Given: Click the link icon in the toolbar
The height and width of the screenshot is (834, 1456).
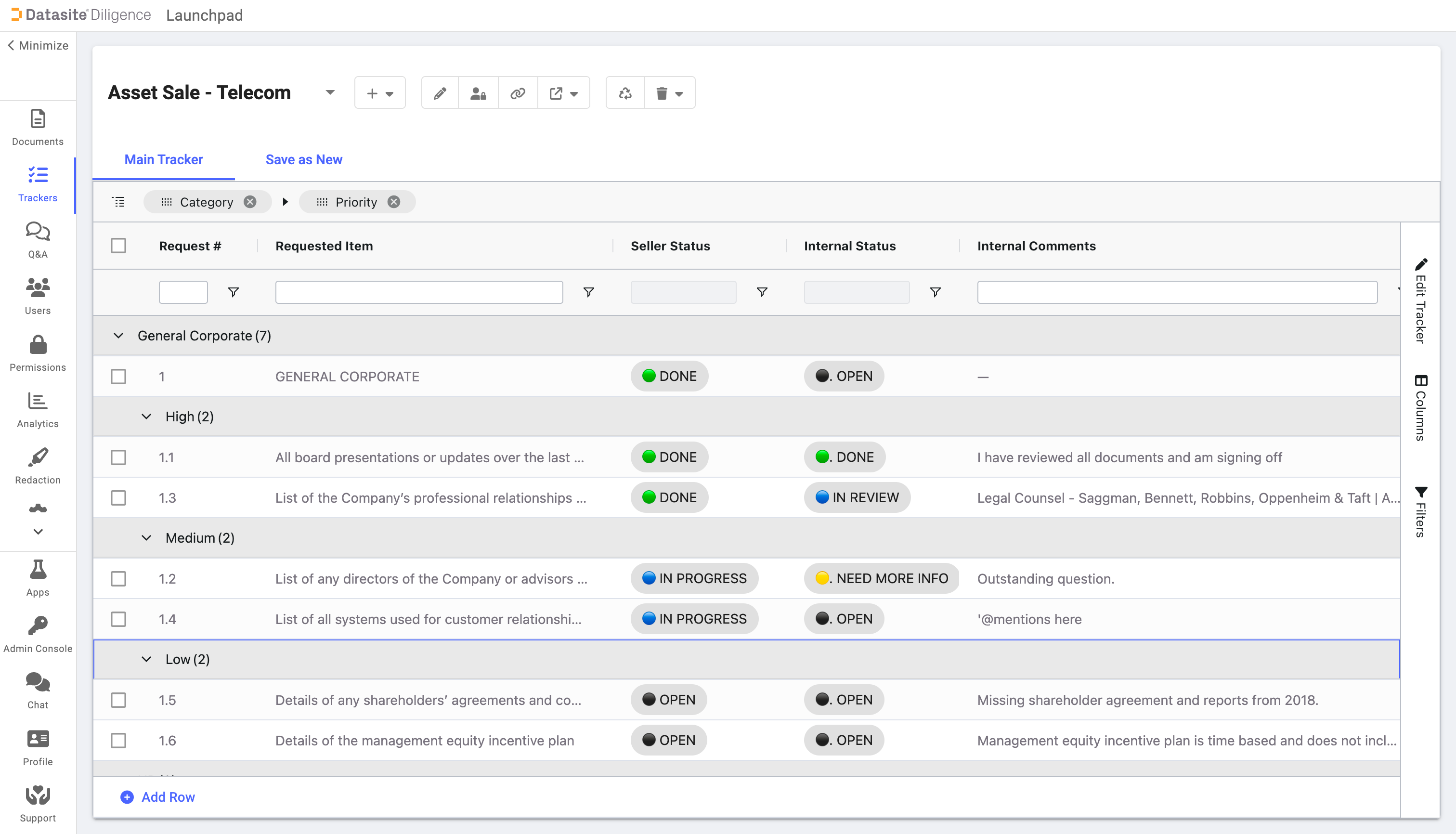Looking at the screenshot, I should pyautogui.click(x=517, y=92).
